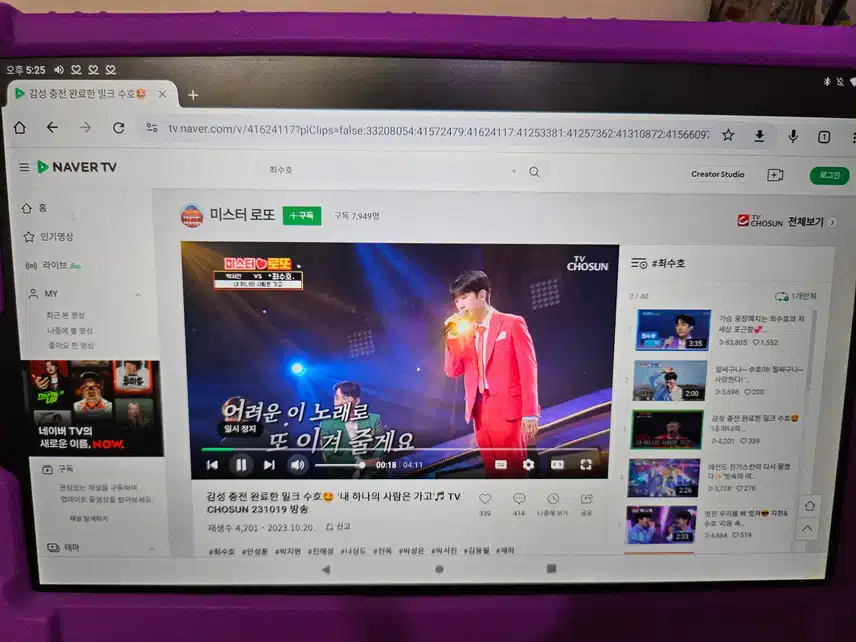
Task: Open search dropdown arrow in search field
Action: [x=514, y=171]
